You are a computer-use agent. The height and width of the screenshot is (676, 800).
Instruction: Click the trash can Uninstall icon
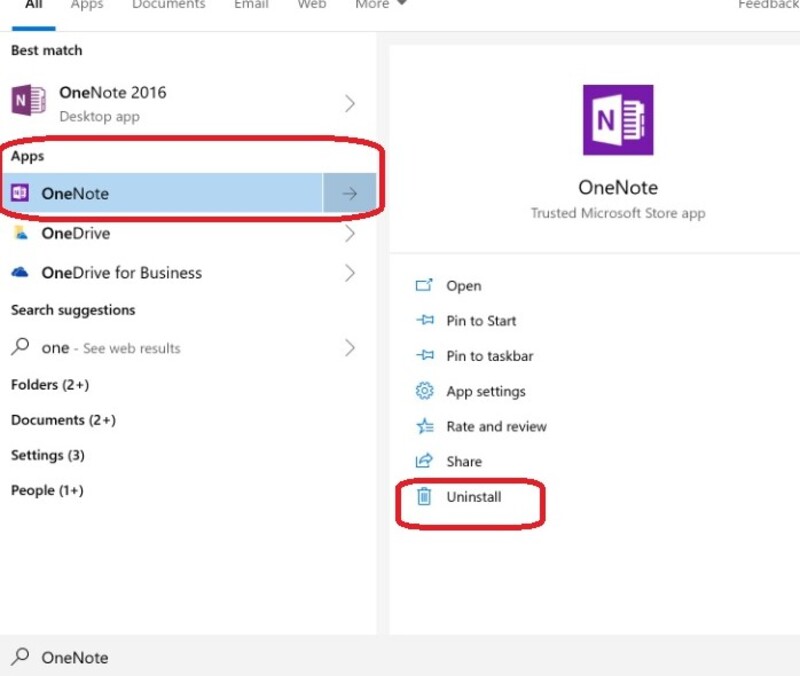click(424, 496)
